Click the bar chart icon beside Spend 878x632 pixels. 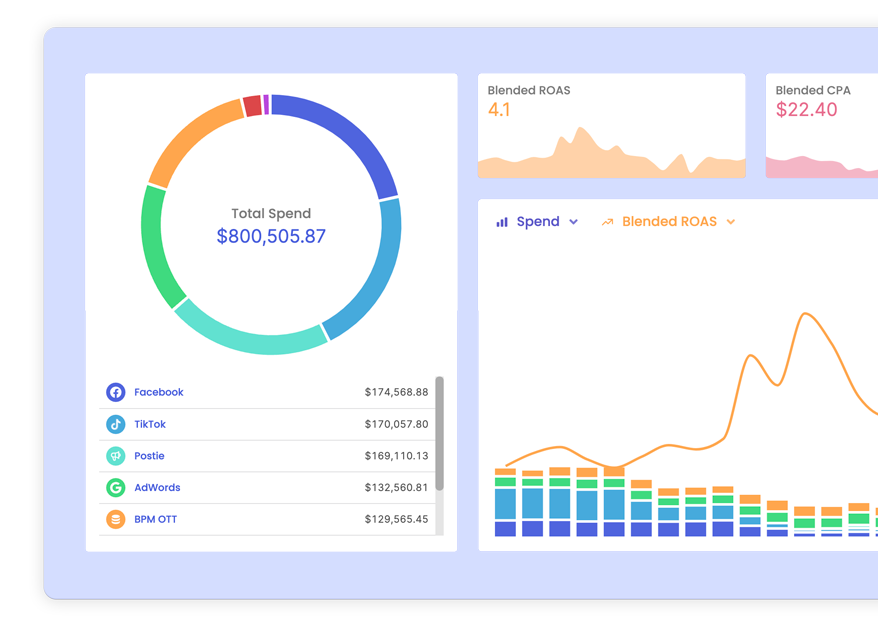(501, 221)
